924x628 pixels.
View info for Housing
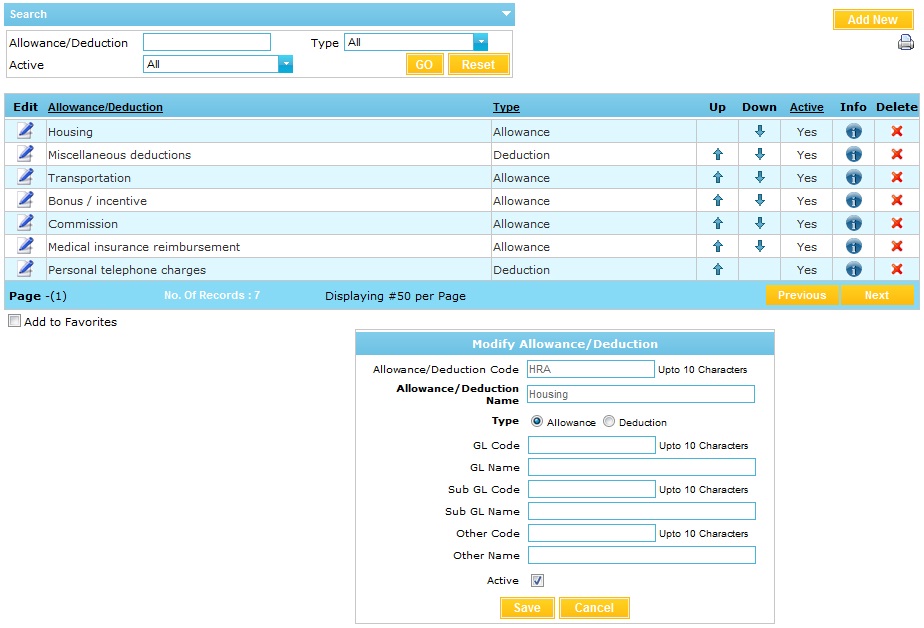click(853, 131)
